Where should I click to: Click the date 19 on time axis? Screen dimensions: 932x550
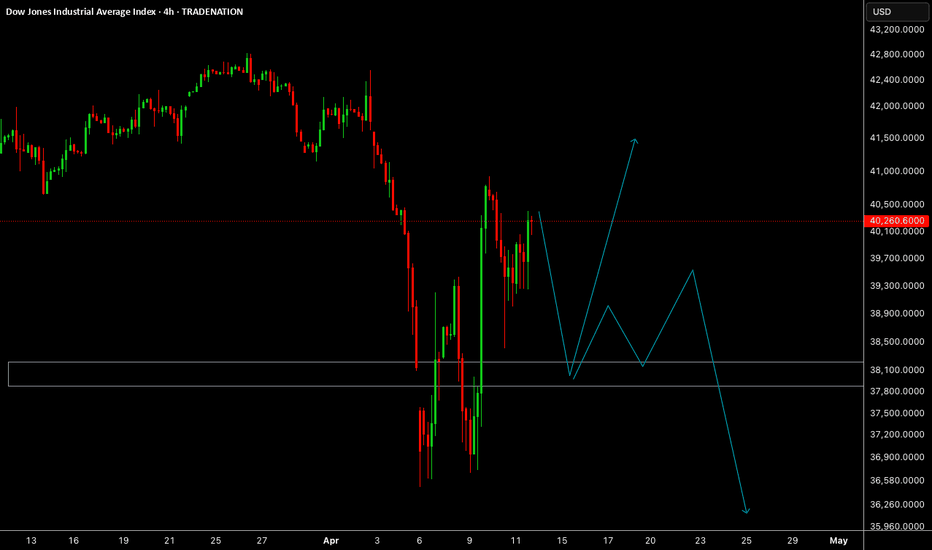[x=124, y=540]
